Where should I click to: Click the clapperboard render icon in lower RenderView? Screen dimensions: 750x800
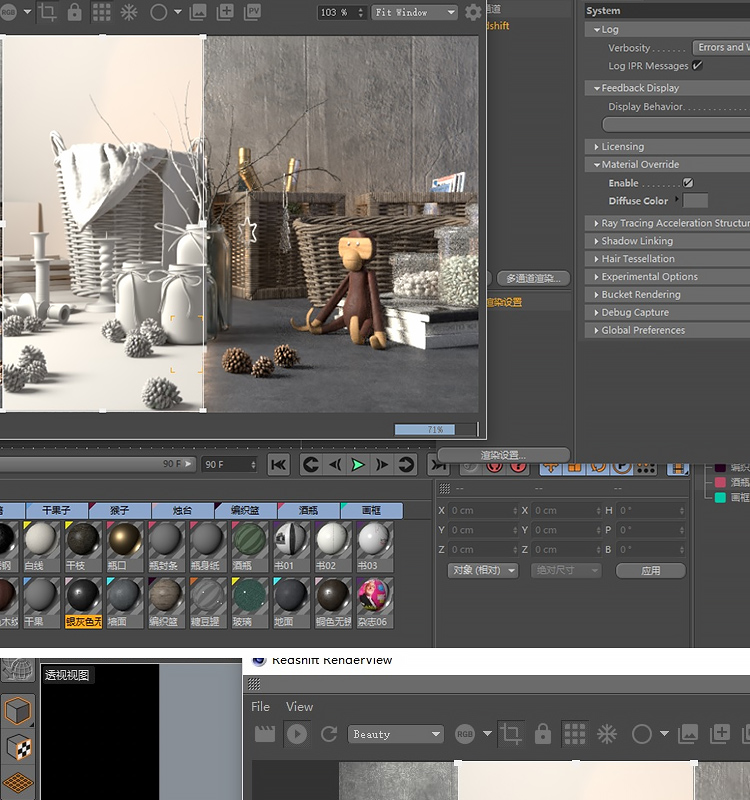[x=265, y=734]
